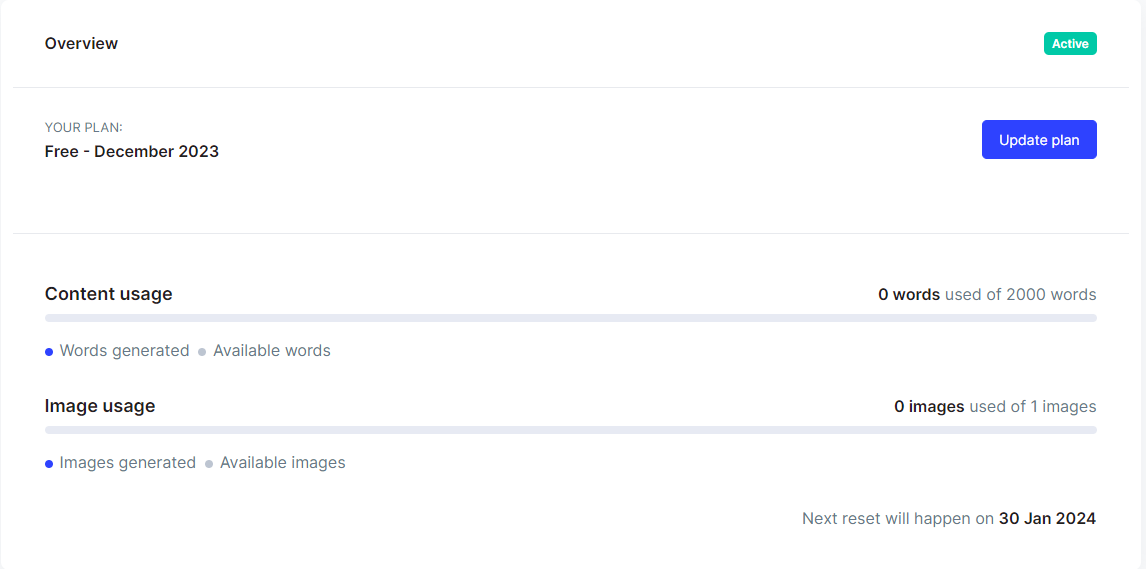Click the gray Available words legend dot

tap(202, 352)
